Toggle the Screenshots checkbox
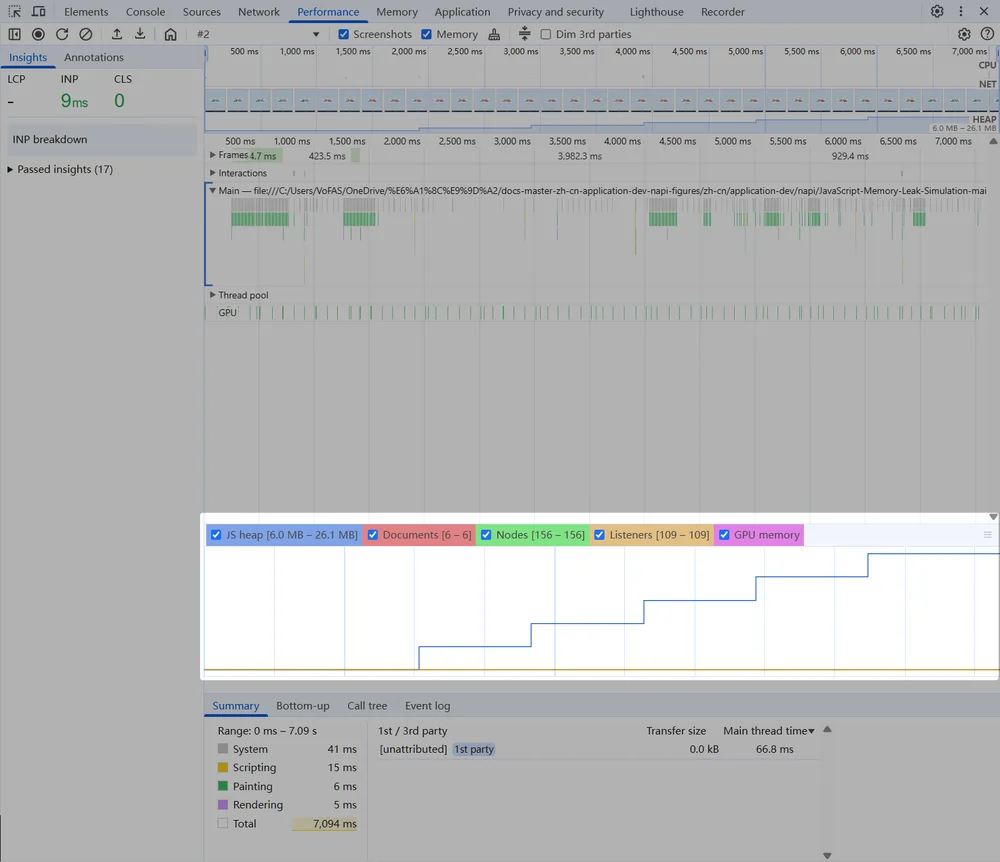1000x862 pixels. coord(344,34)
